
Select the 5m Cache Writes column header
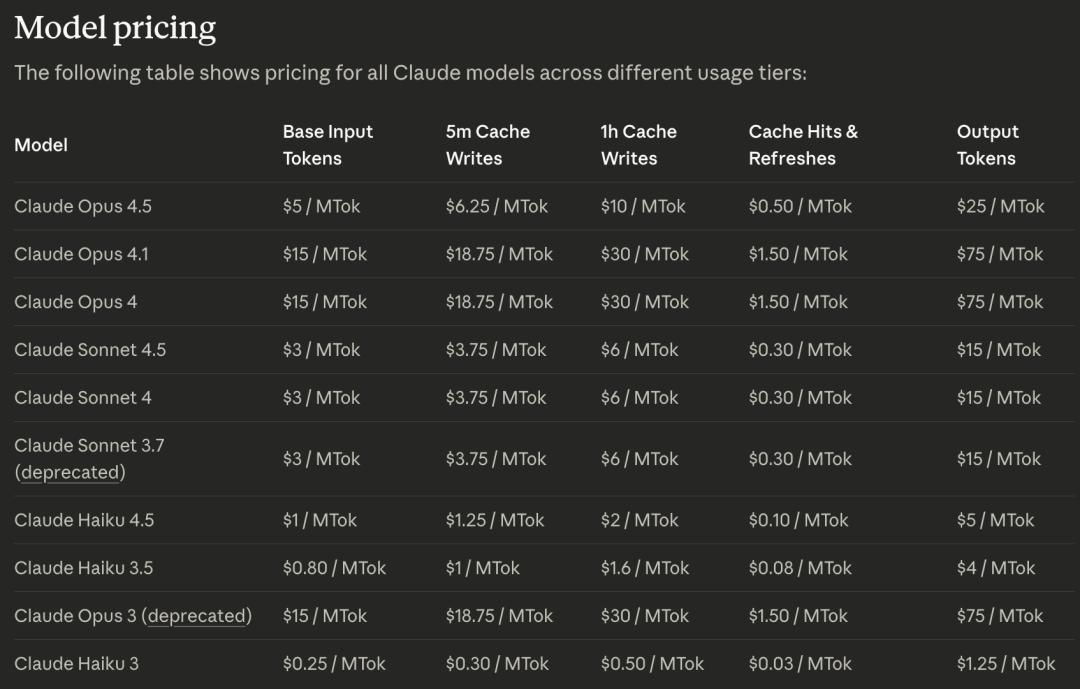coord(487,145)
